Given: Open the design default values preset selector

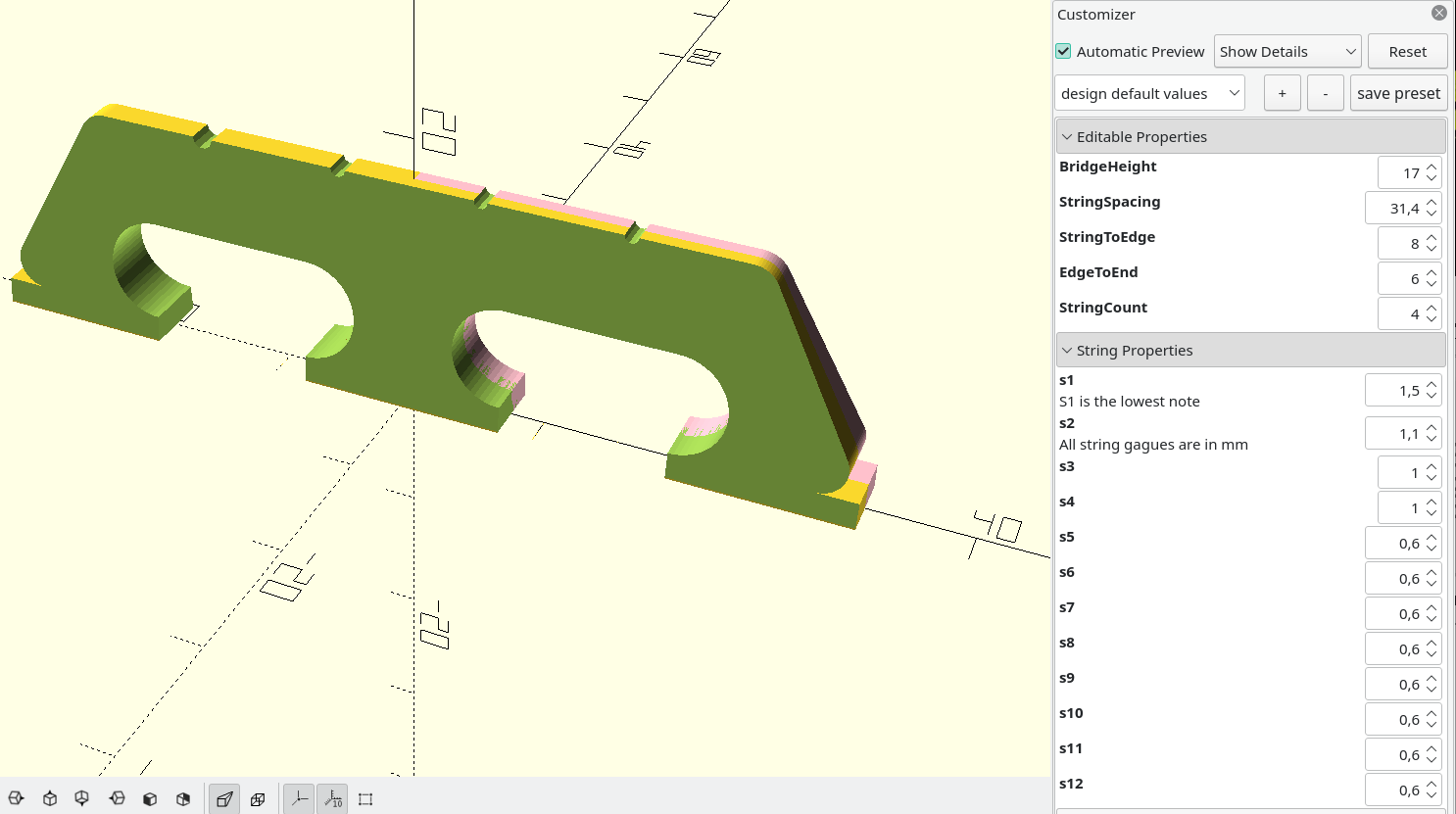Looking at the screenshot, I should [1148, 92].
